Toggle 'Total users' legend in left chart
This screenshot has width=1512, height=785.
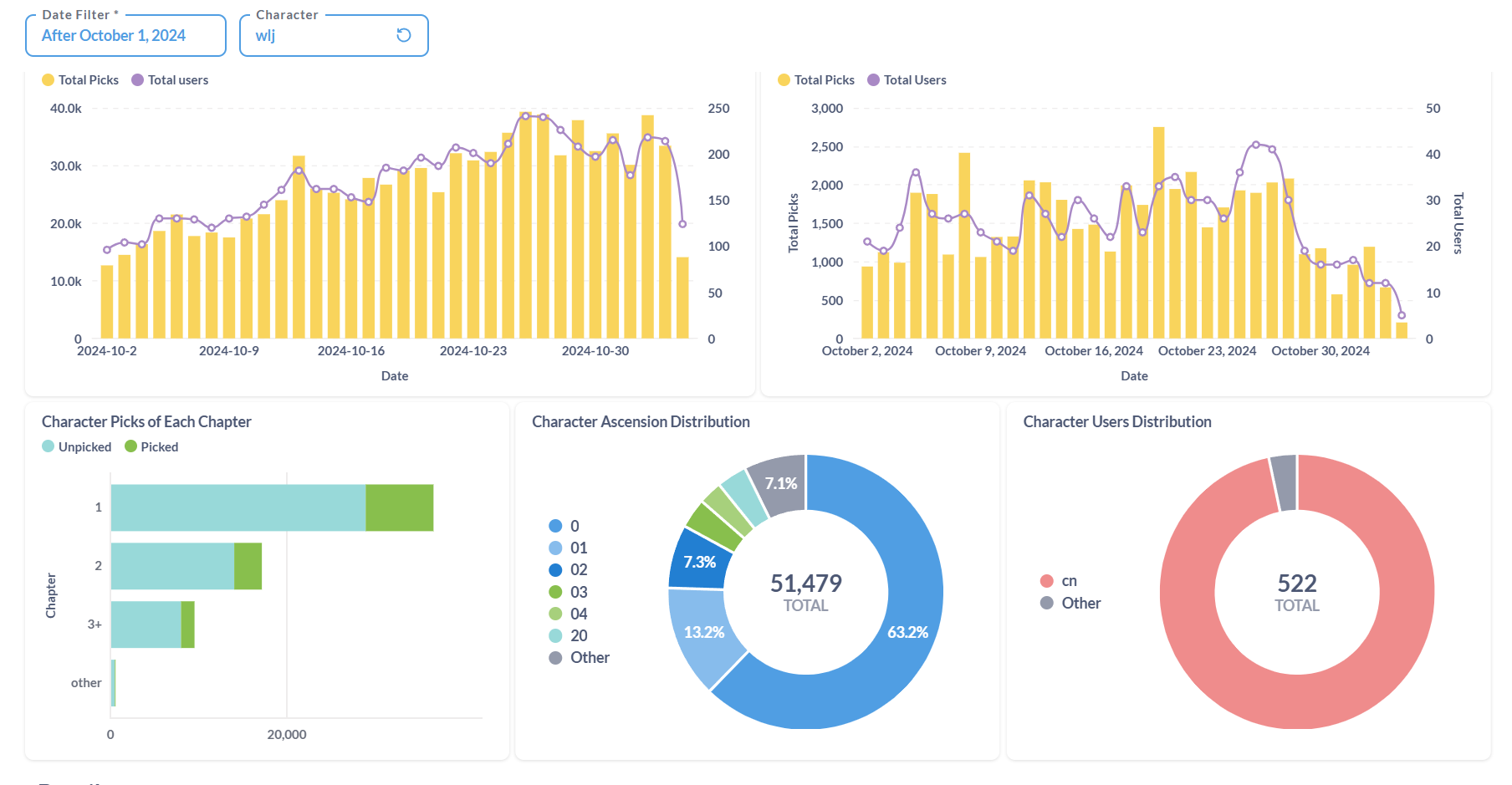pos(170,80)
